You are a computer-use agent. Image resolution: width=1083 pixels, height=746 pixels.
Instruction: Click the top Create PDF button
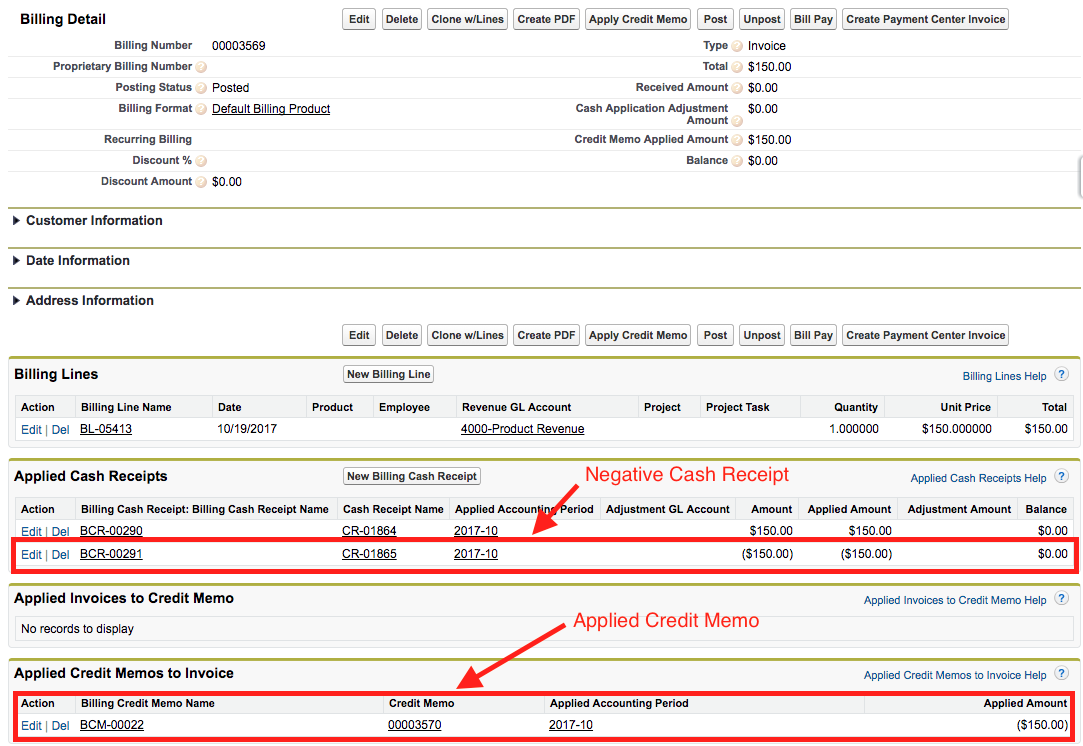click(546, 19)
